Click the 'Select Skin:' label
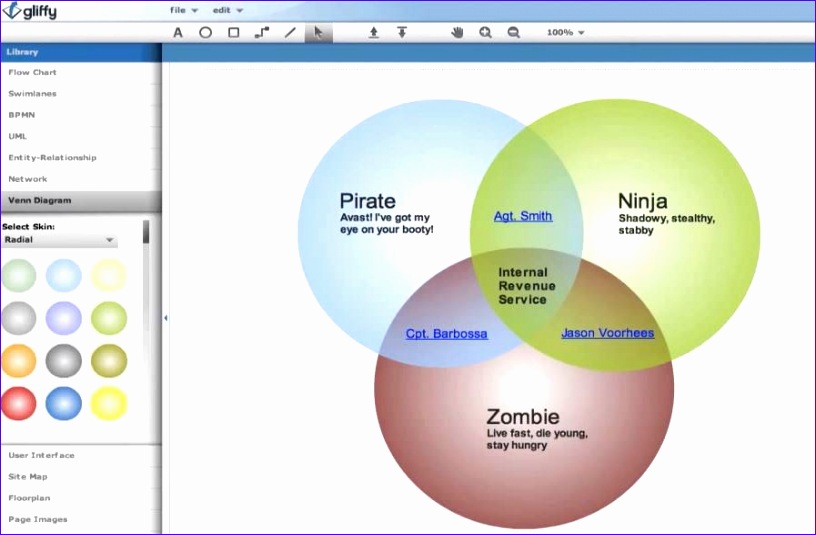Viewport: 816px width, 535px height. tap(29, 227)
